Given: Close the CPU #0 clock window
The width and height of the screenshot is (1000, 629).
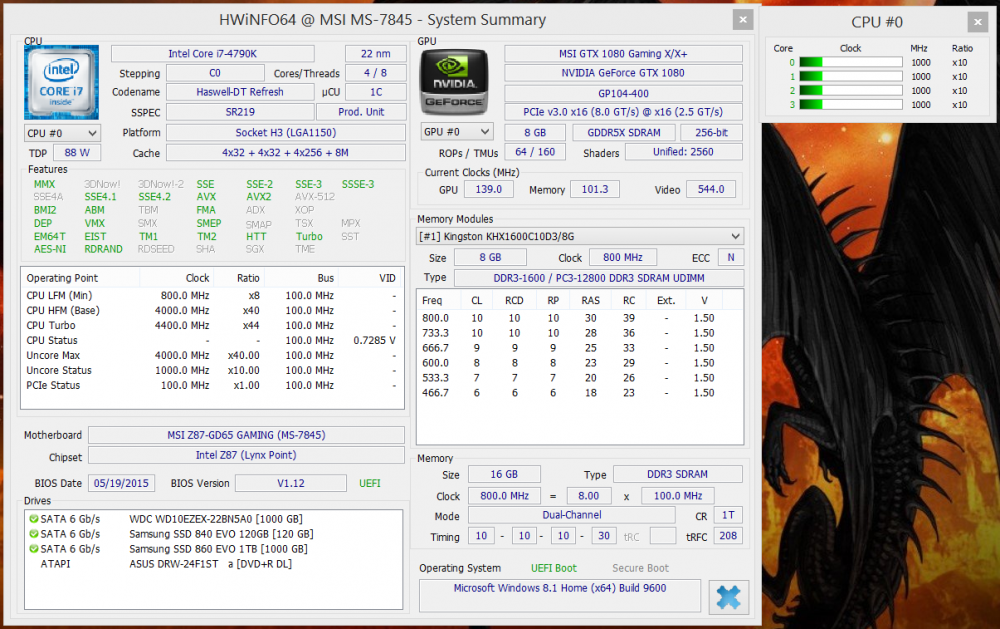Looking at the screenshot, I should 975,22.
